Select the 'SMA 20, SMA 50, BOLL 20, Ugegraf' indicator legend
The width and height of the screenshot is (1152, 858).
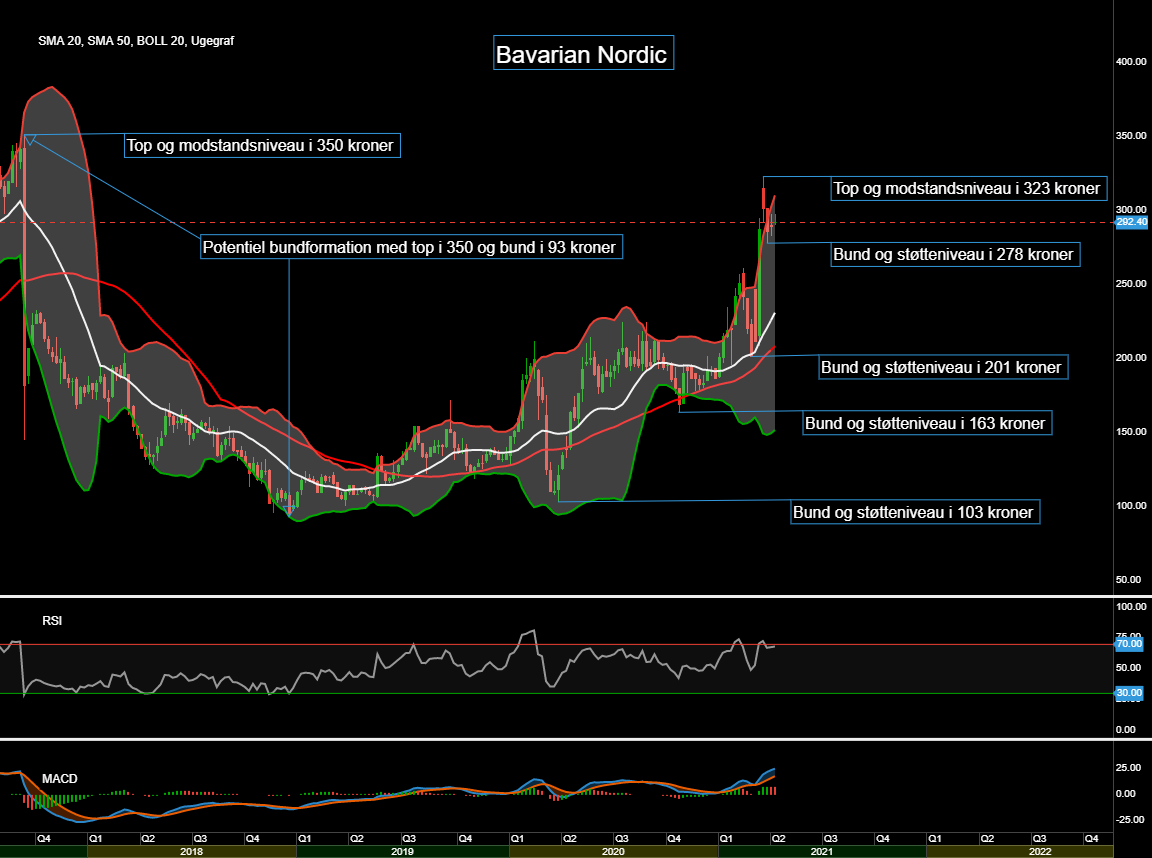(x=136, y=41)
